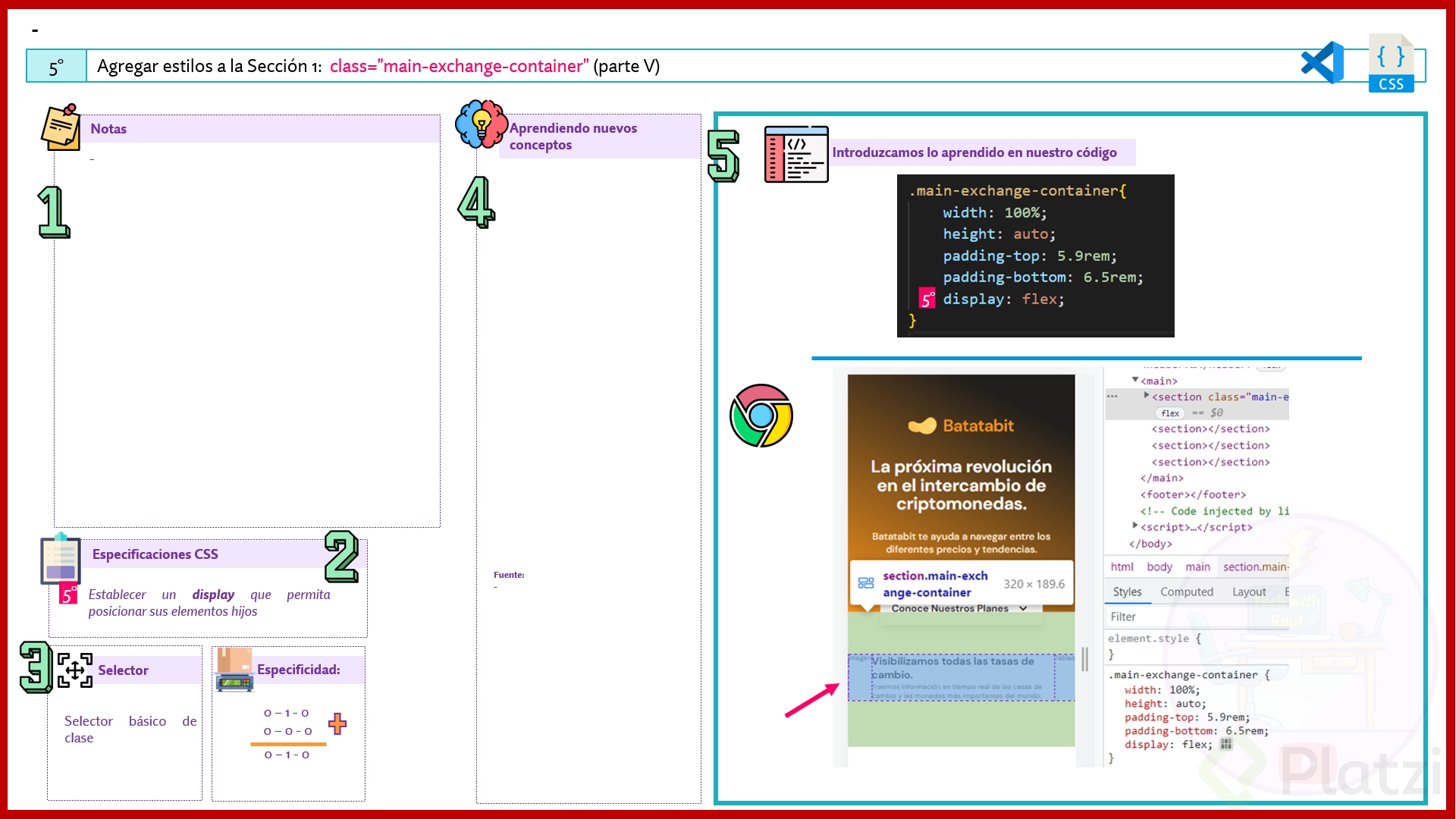Switch to the Computed tab
The width and height of the screenshot is (1456, 819).
pyautogui.click(x=1187, y=591)
